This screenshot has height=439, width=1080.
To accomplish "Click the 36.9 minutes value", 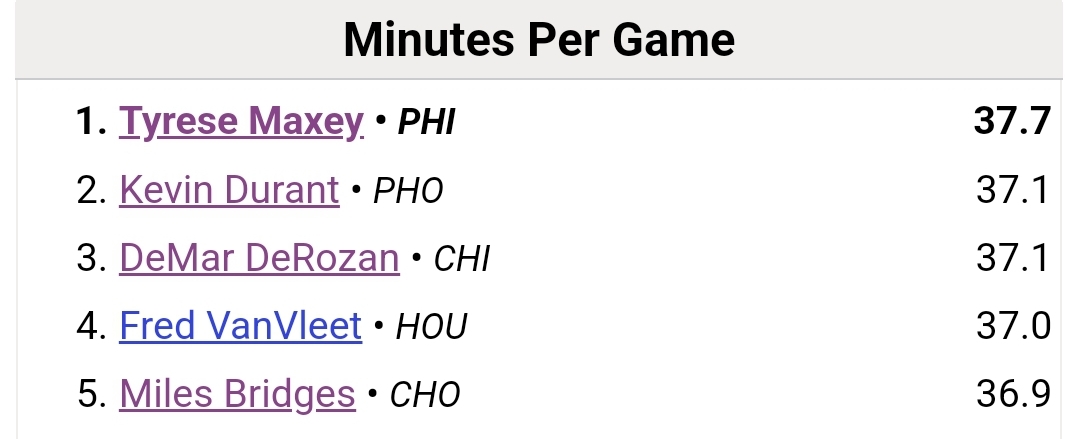I will [1013, 394].
